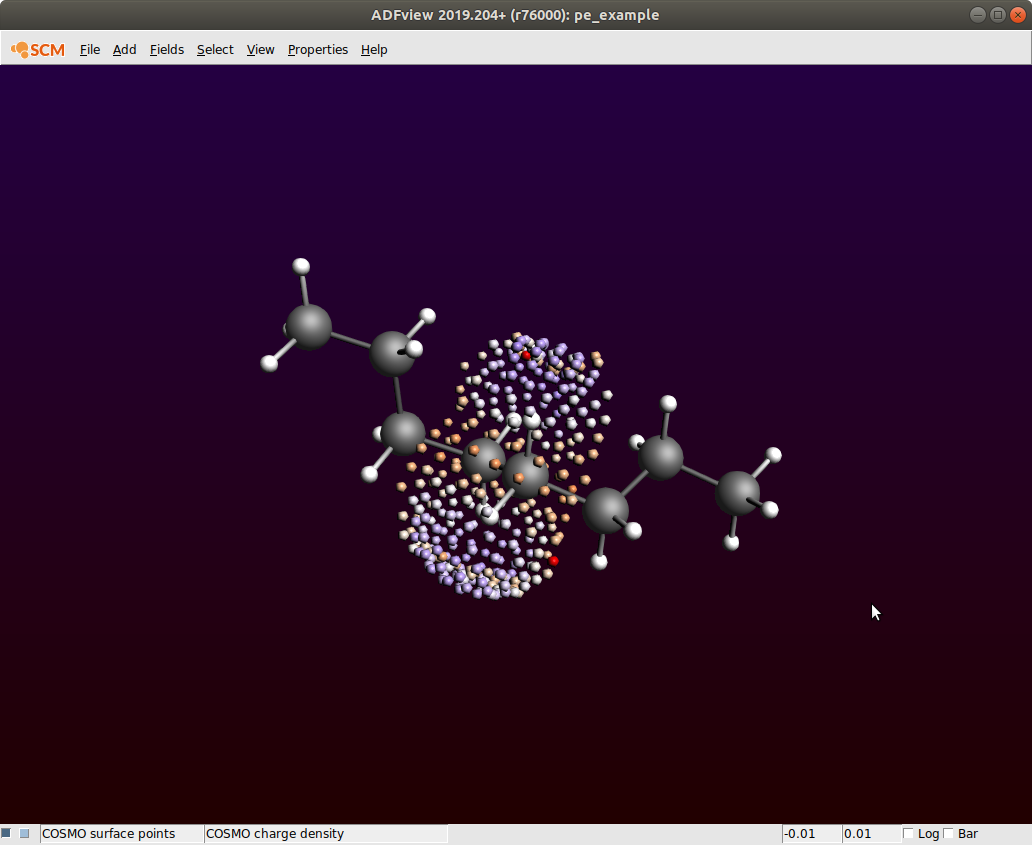Click the 0.01 maximum value field

870,833
